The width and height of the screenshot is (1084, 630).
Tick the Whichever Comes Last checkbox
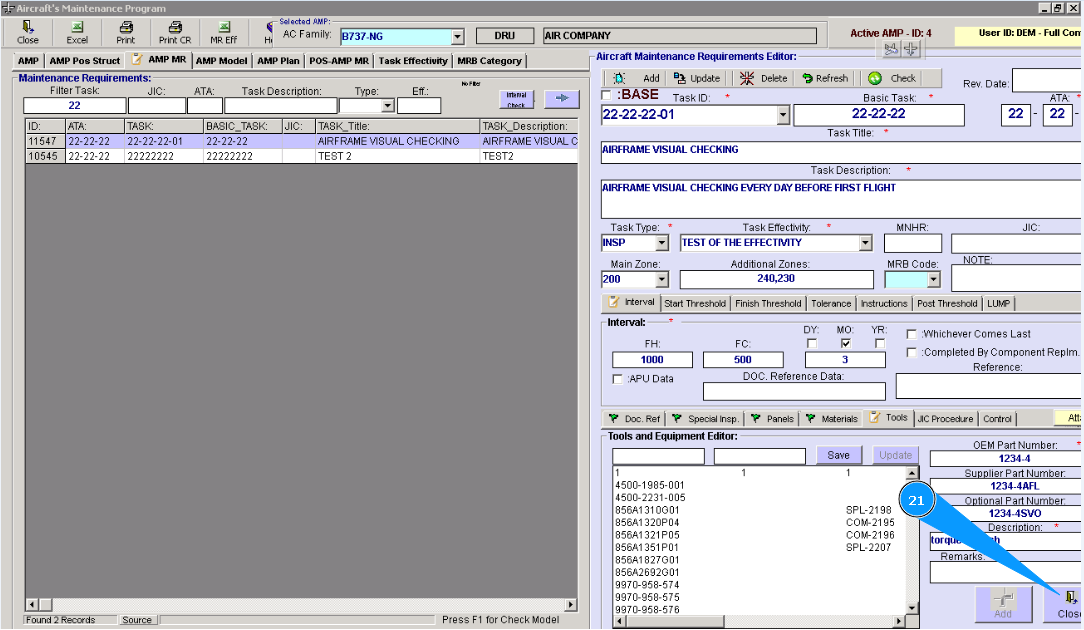click(912, 334)
